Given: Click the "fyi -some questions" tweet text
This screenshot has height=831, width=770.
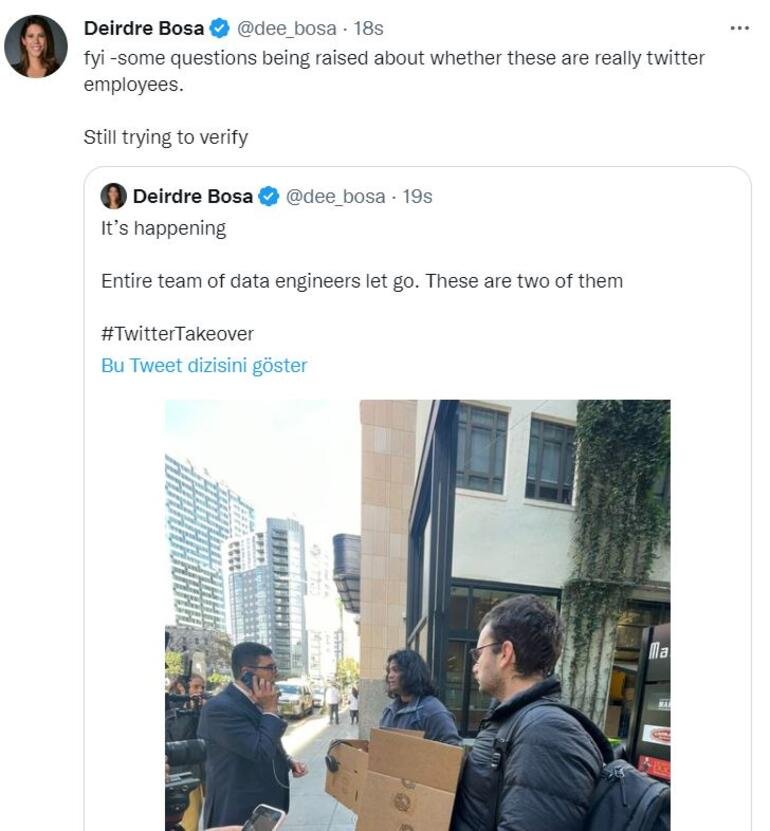Looking at the screenshot, I should 394,58.
